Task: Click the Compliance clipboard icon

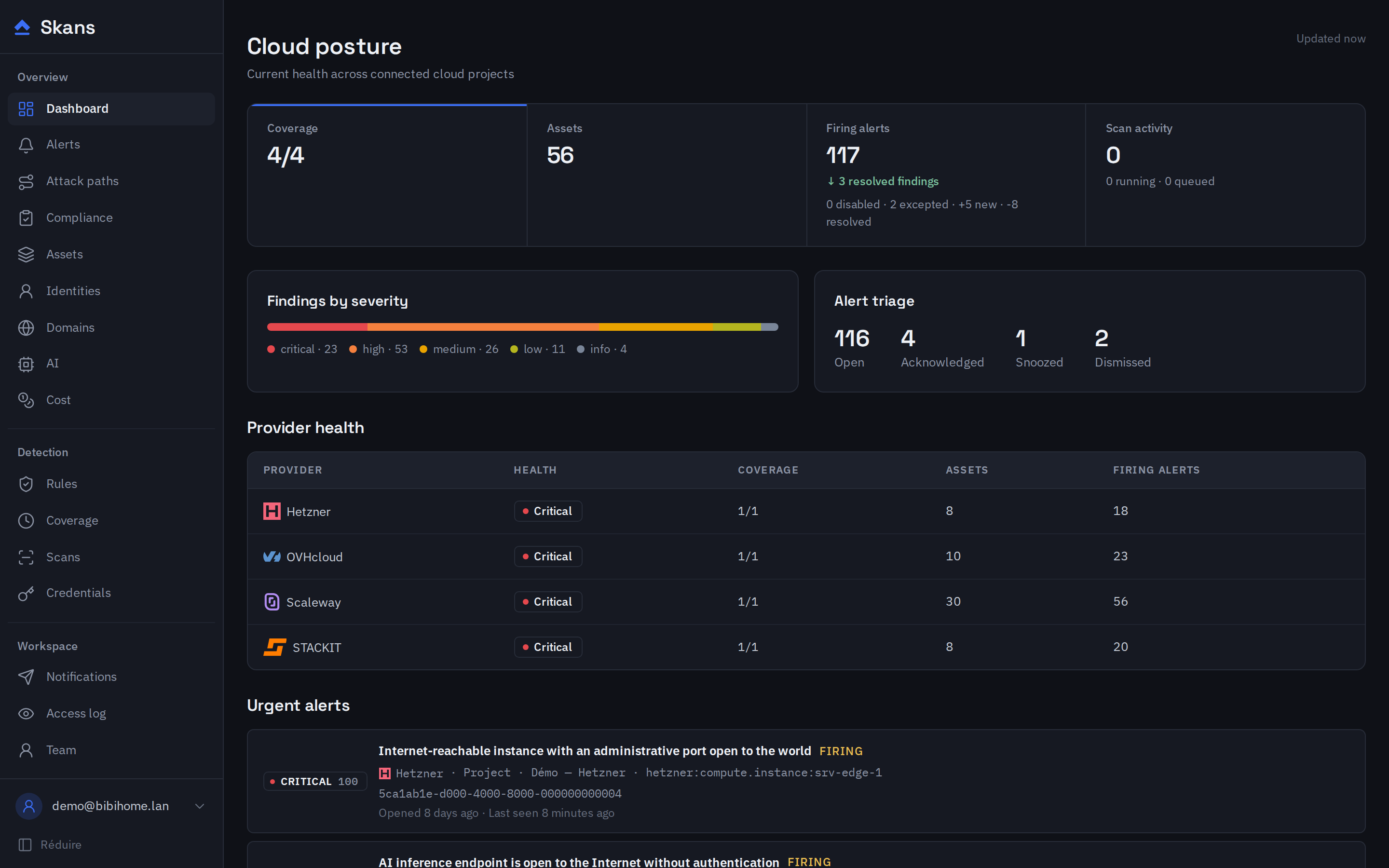Action: 26,218
